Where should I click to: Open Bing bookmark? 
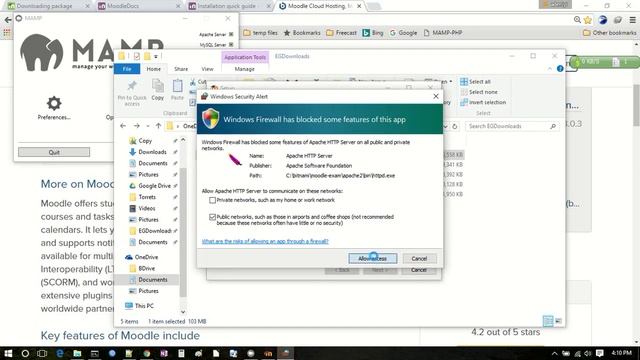(x=373, y=33)
